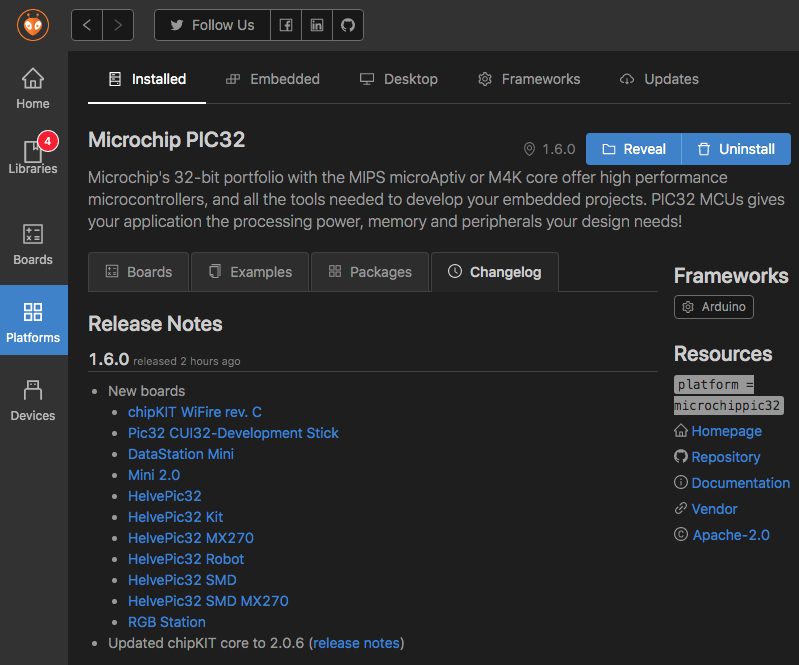
Task: Open the Facebook icon link
Action: pos(286,25)
